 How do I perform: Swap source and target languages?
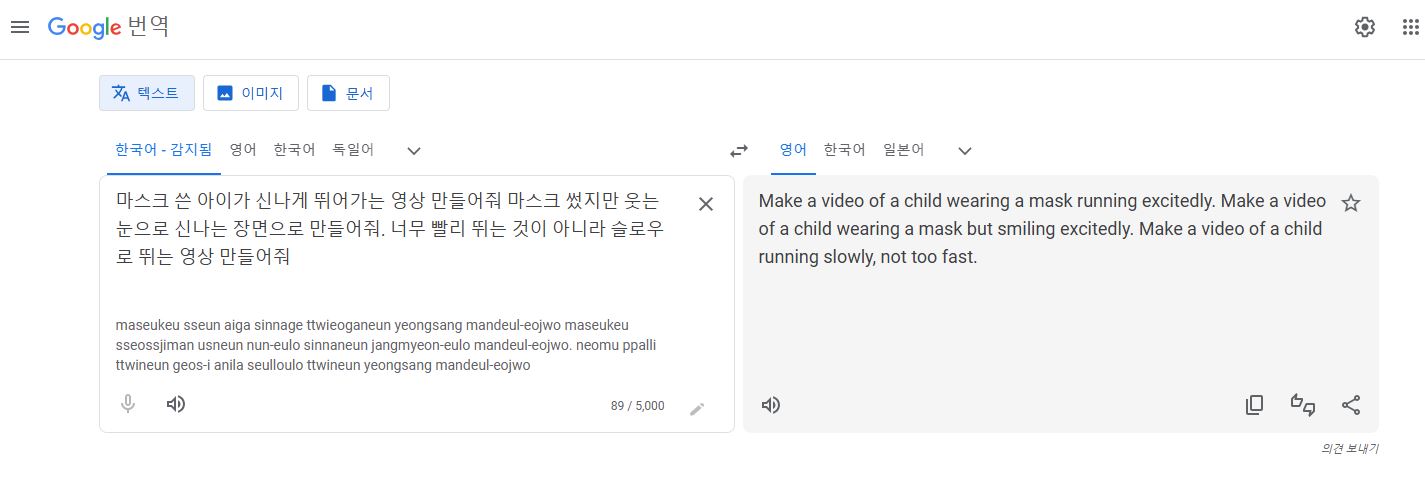739,151
